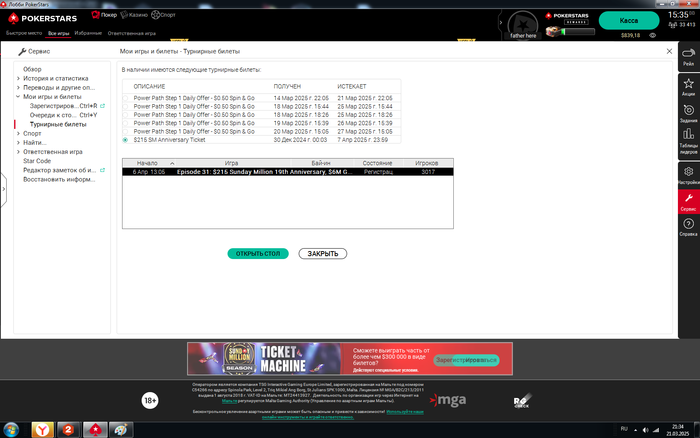
Task: Open Справка help icon in sidebar
Action: click(688, 227)
